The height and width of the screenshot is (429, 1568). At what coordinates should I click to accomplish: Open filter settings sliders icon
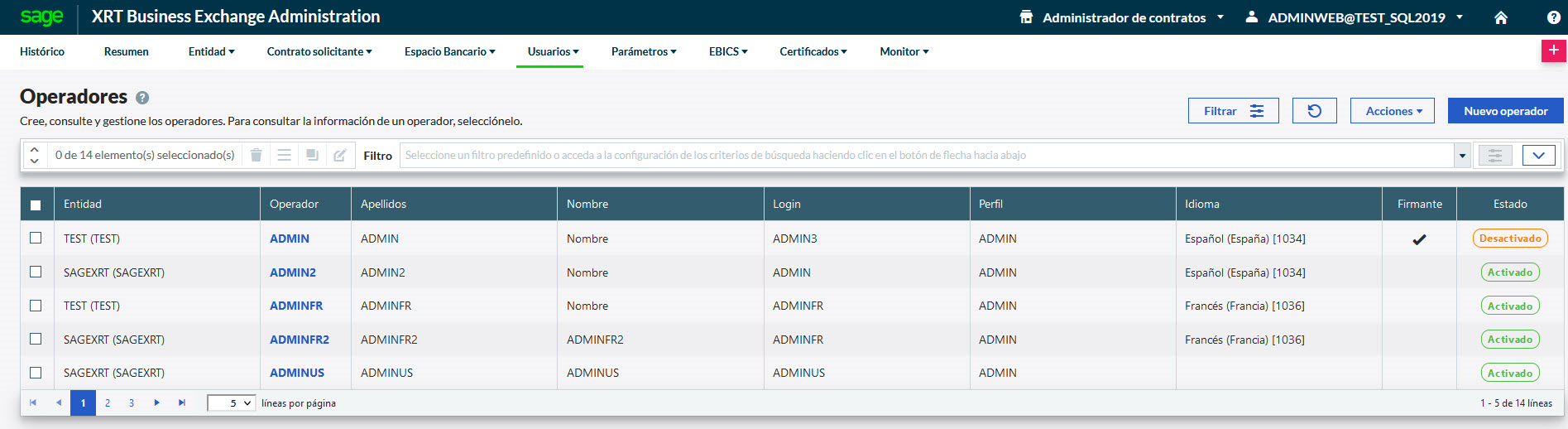point(1494,155)
